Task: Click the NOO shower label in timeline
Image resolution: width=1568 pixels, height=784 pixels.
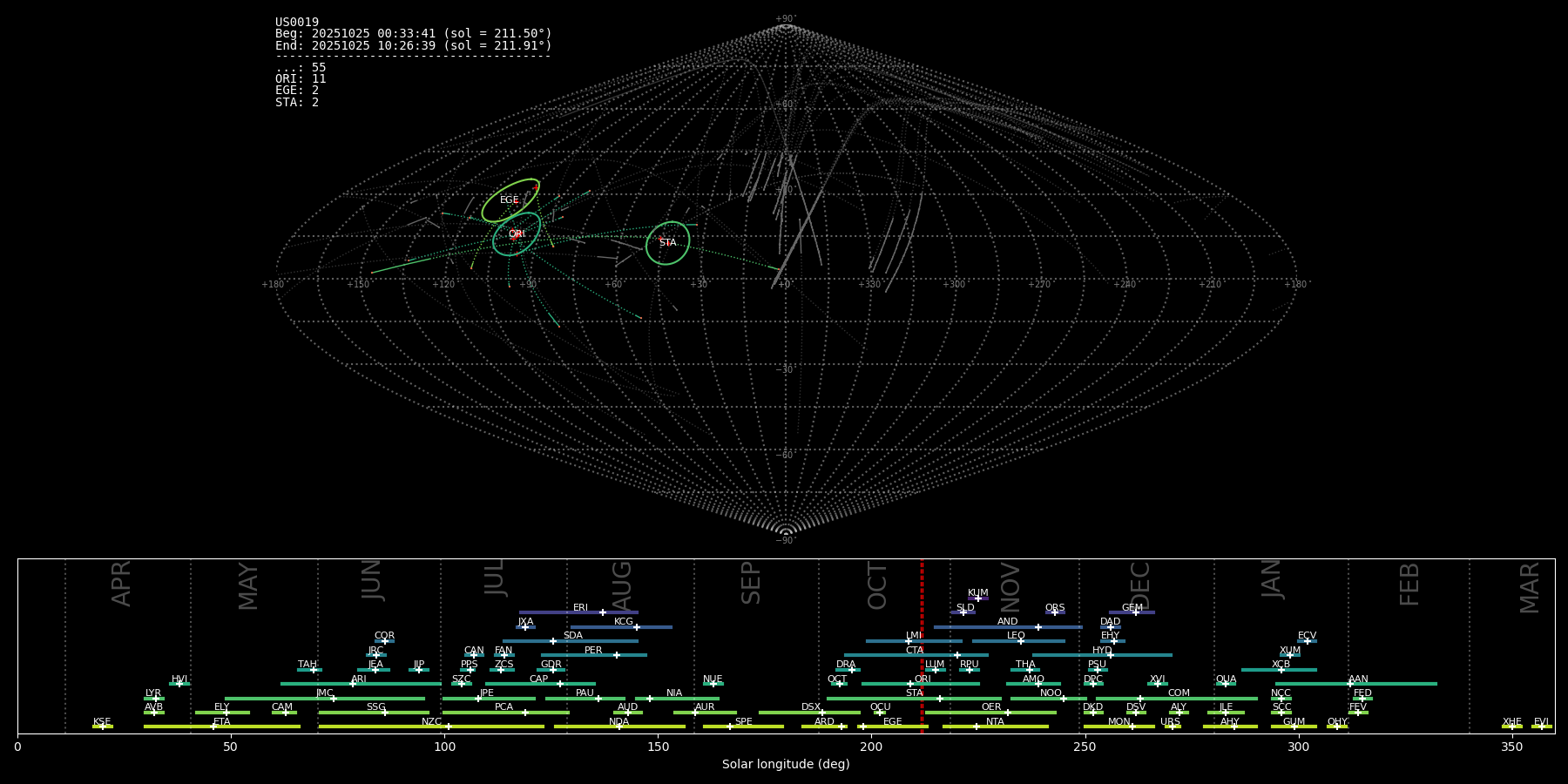Action: [1051, 693]
